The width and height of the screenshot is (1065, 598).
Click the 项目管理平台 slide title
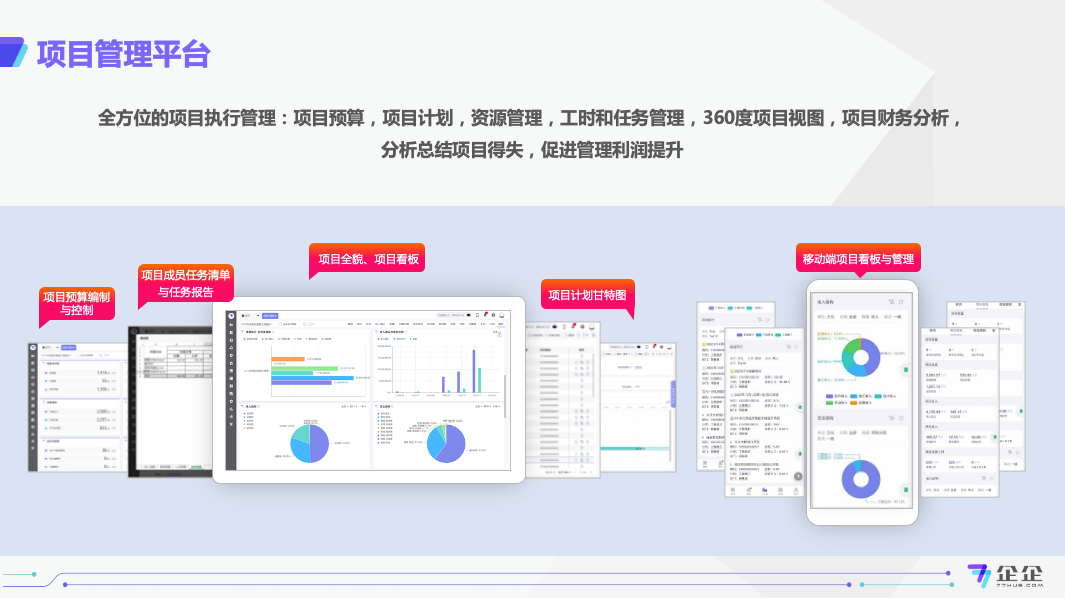(x=123, y=54)
